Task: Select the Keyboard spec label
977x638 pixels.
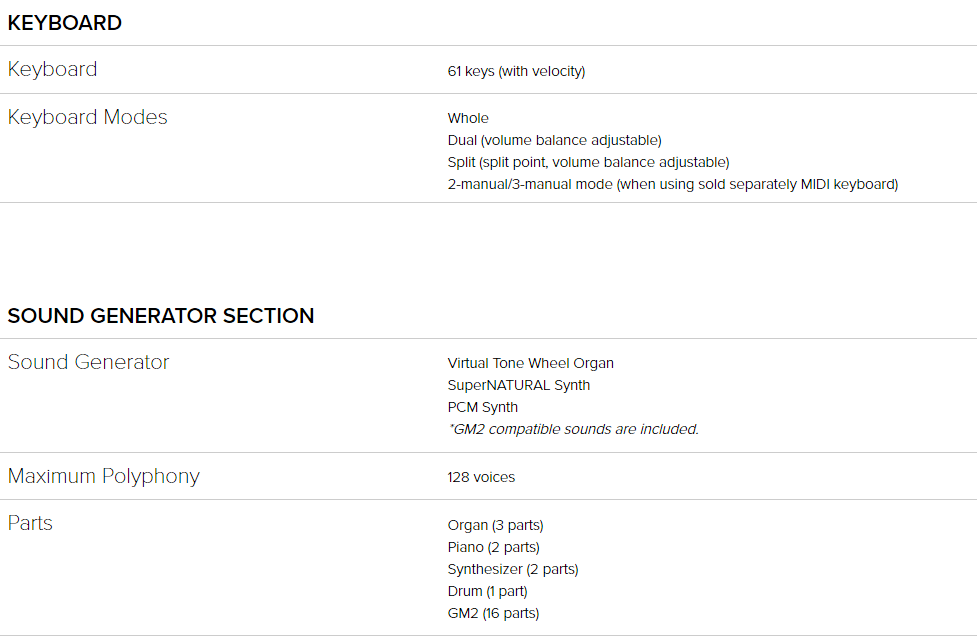Action: (52, 69)
